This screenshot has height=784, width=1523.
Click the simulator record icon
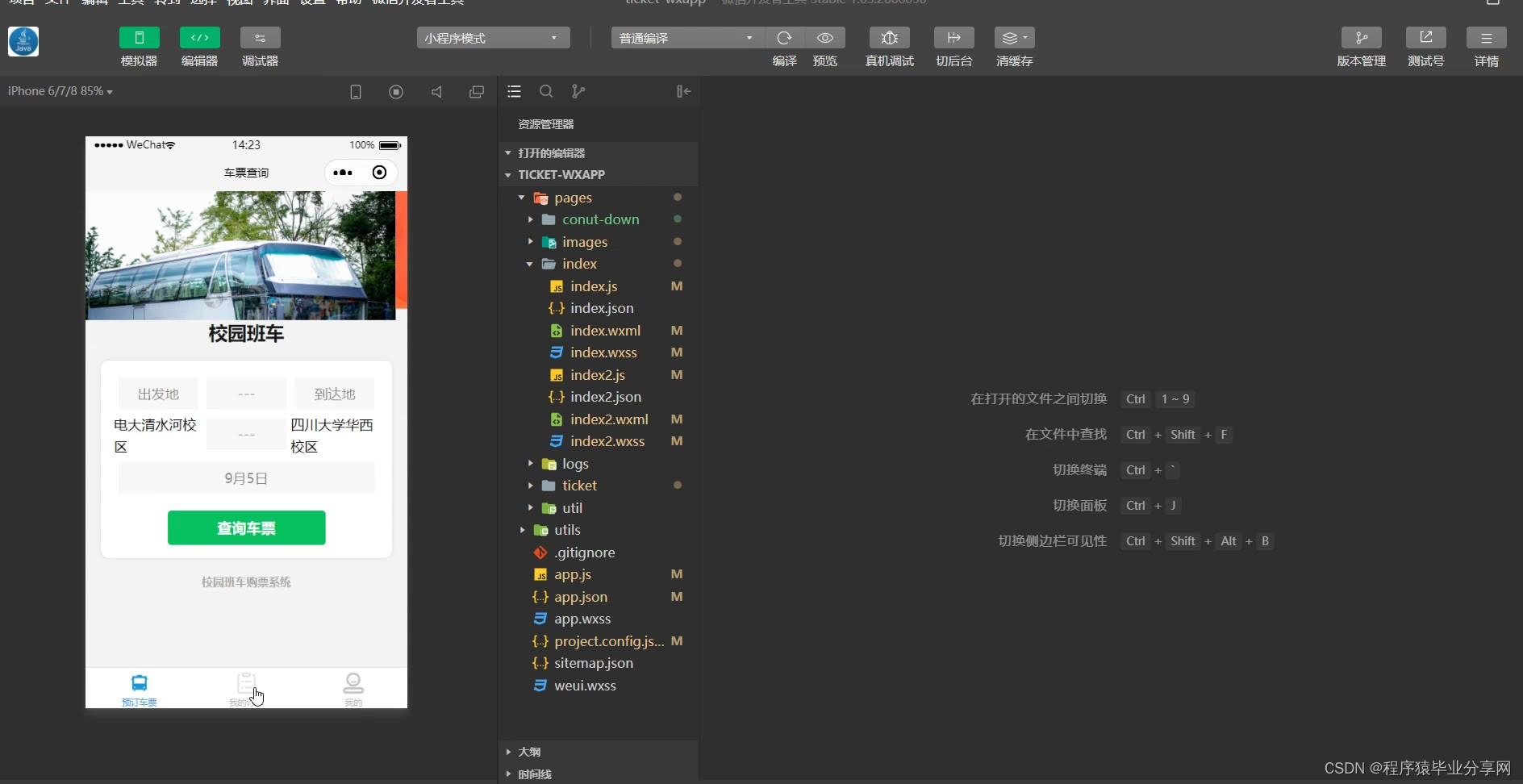click(396, 92)
